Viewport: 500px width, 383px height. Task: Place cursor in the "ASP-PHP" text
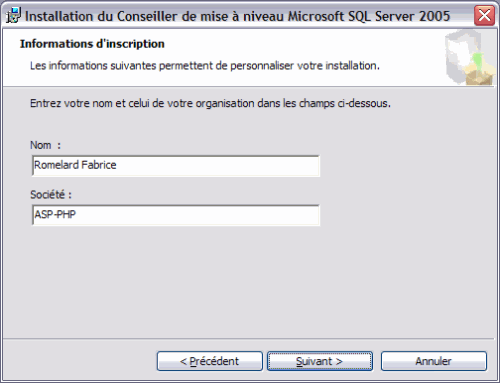click(55, 214)
